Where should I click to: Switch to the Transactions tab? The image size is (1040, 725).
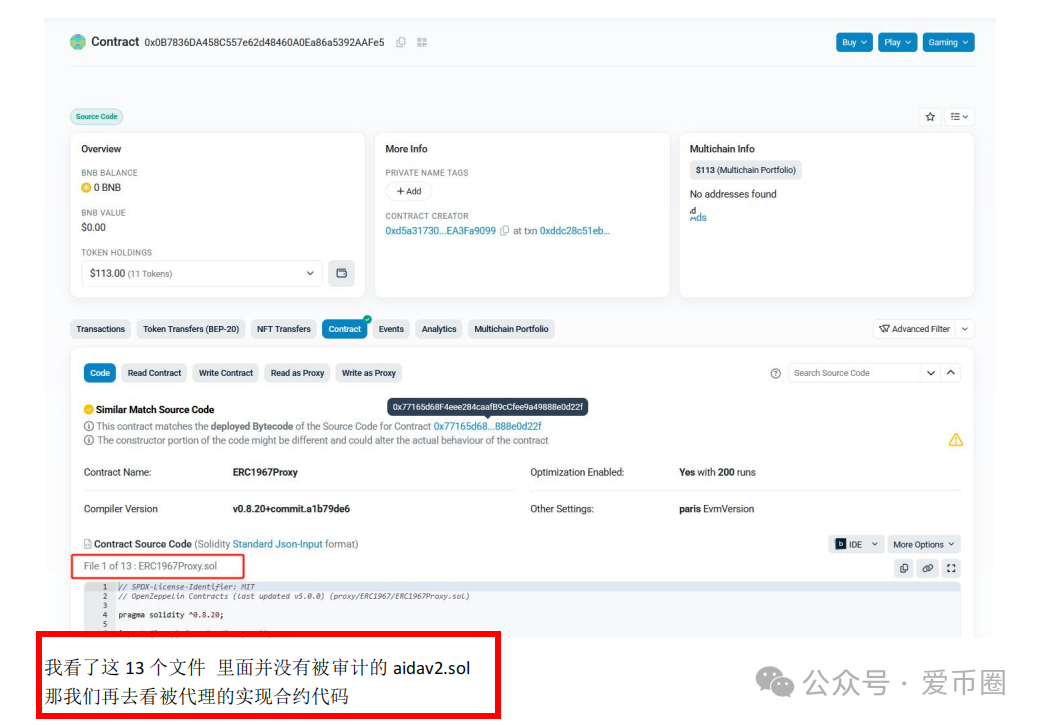[100, 329]
